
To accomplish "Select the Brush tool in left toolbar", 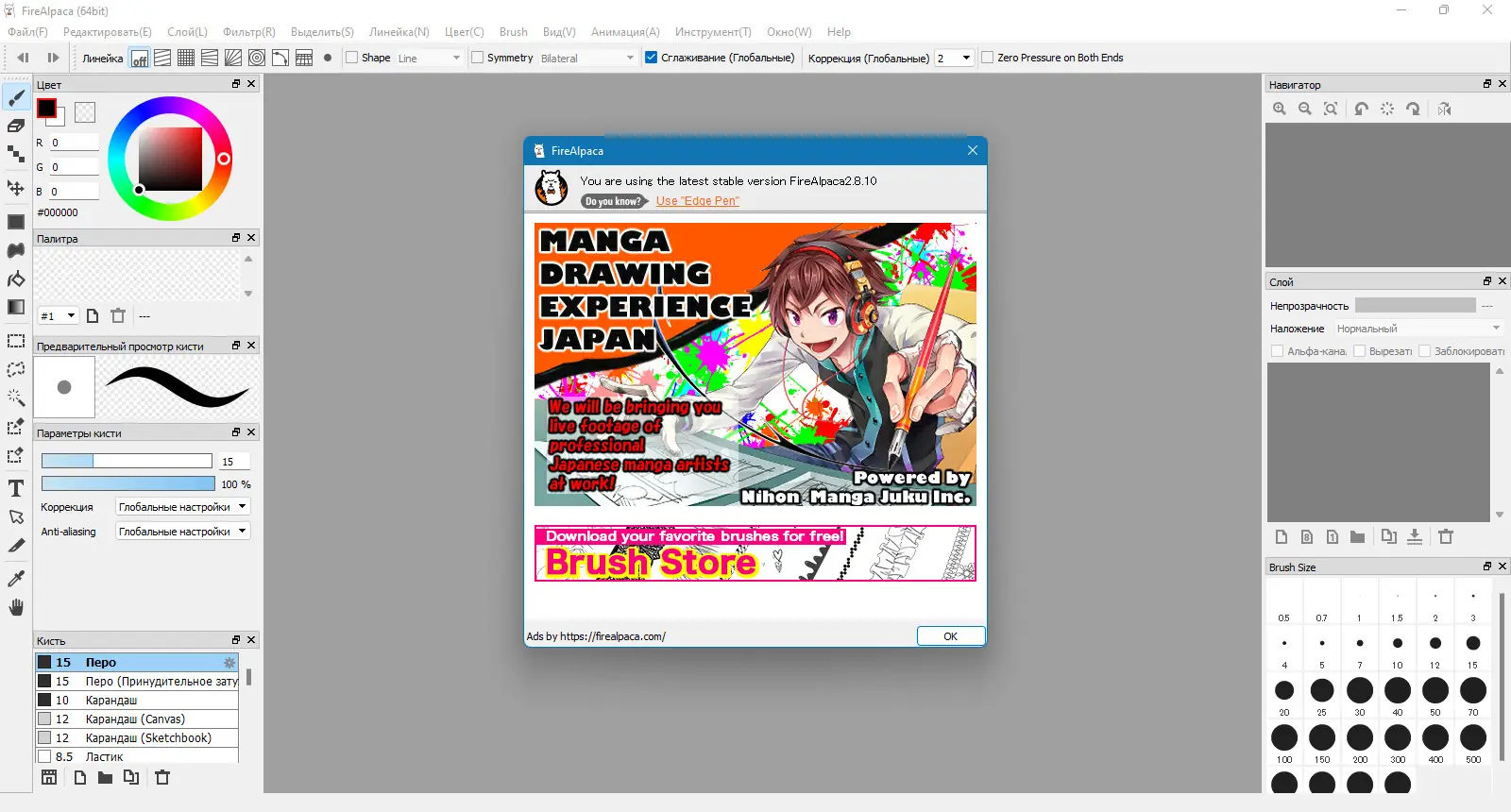I will 16,97.
